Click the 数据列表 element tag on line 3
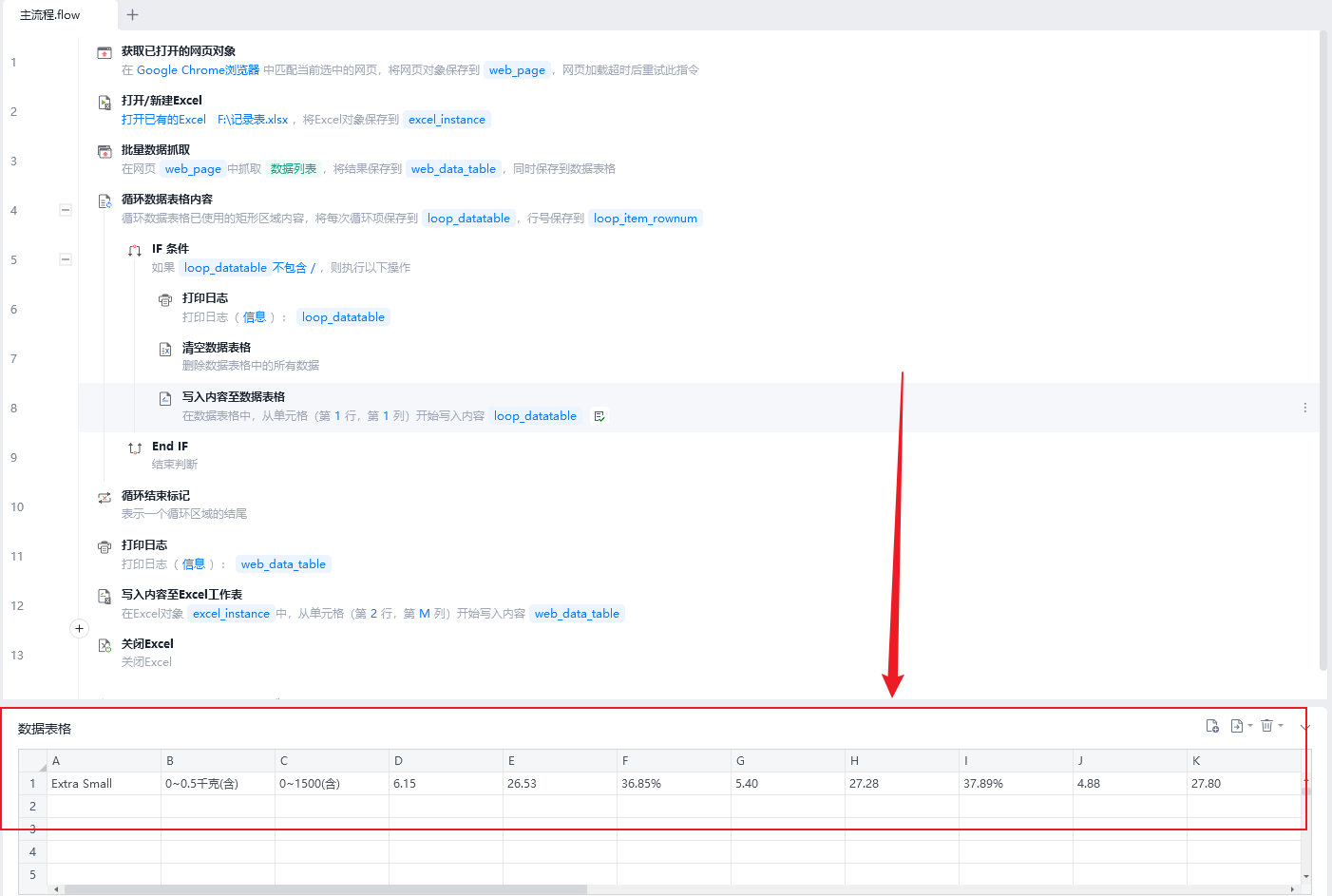The height and width of the screenshot is (896, 1332). coord(294,169)
